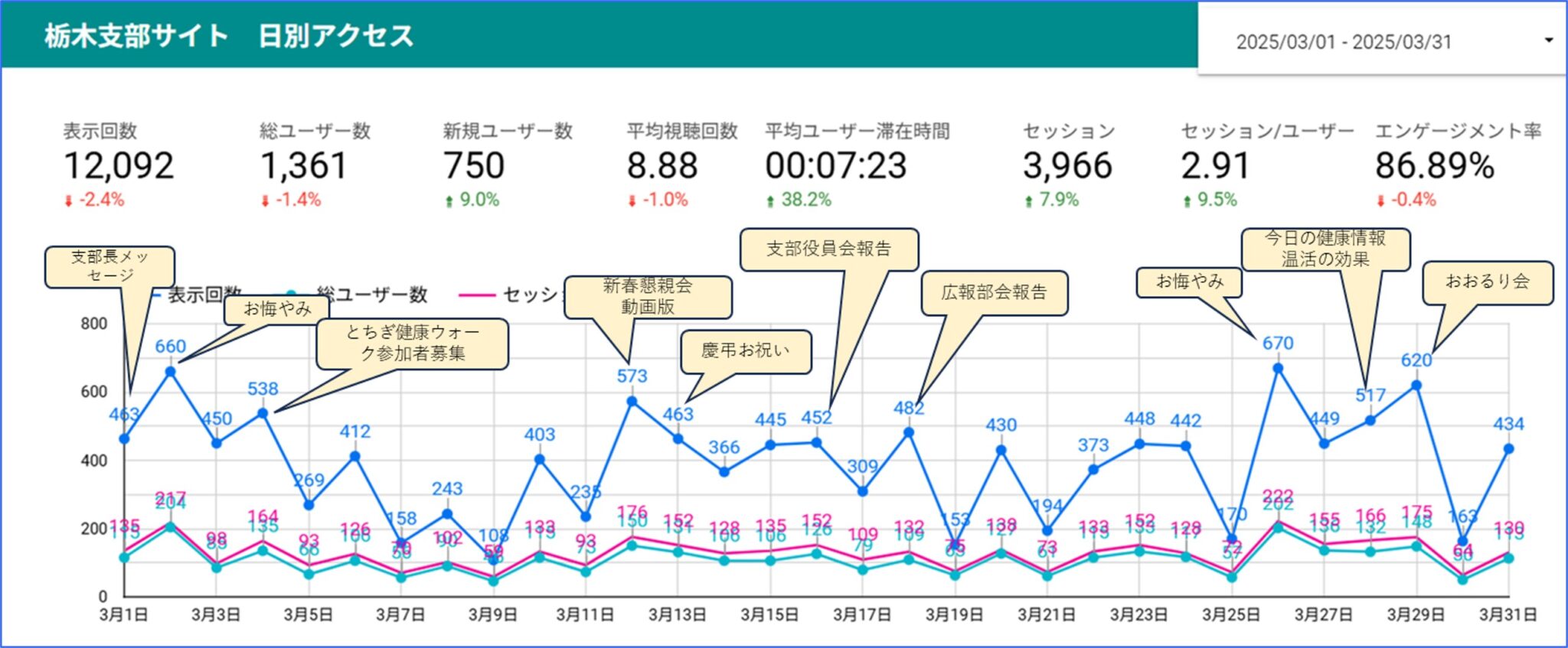Image resolution: width=1568 pixels, height=648 pixels.
Task: Click the 栃木支部サイト 日別アクセス header title
Action: click(x=229, y=36)
